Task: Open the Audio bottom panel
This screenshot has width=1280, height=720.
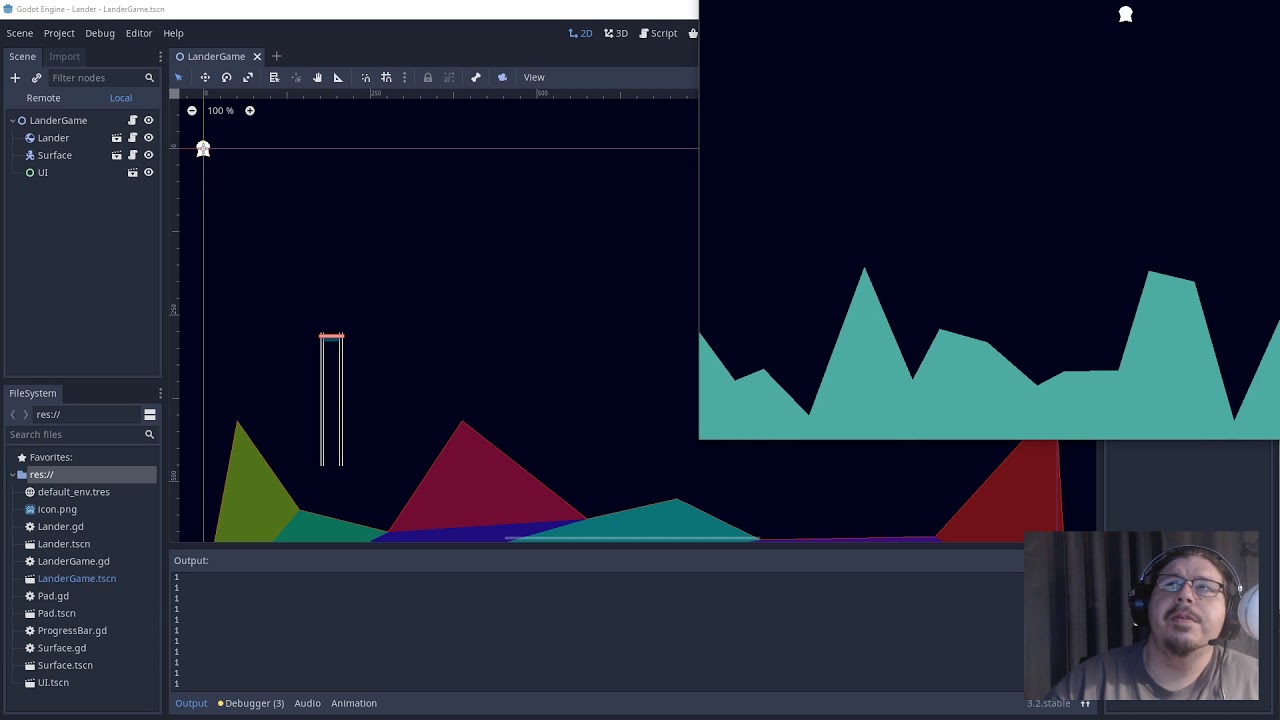Action: [307, 703]
